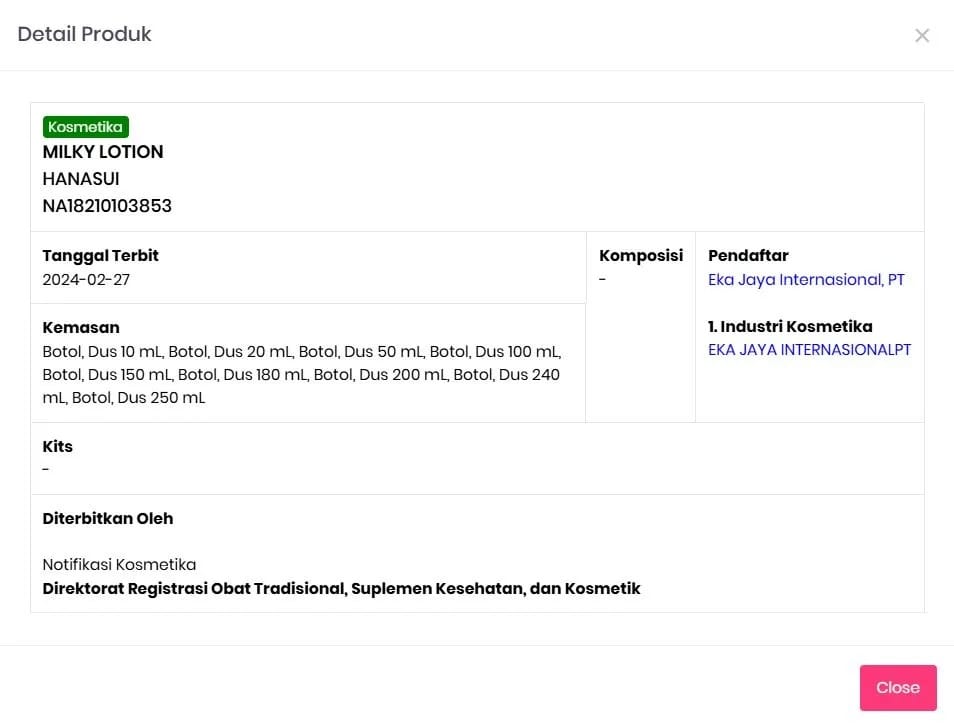954x727 pixels.
Task: Click the HANASUI brand text
Action: 81,179
